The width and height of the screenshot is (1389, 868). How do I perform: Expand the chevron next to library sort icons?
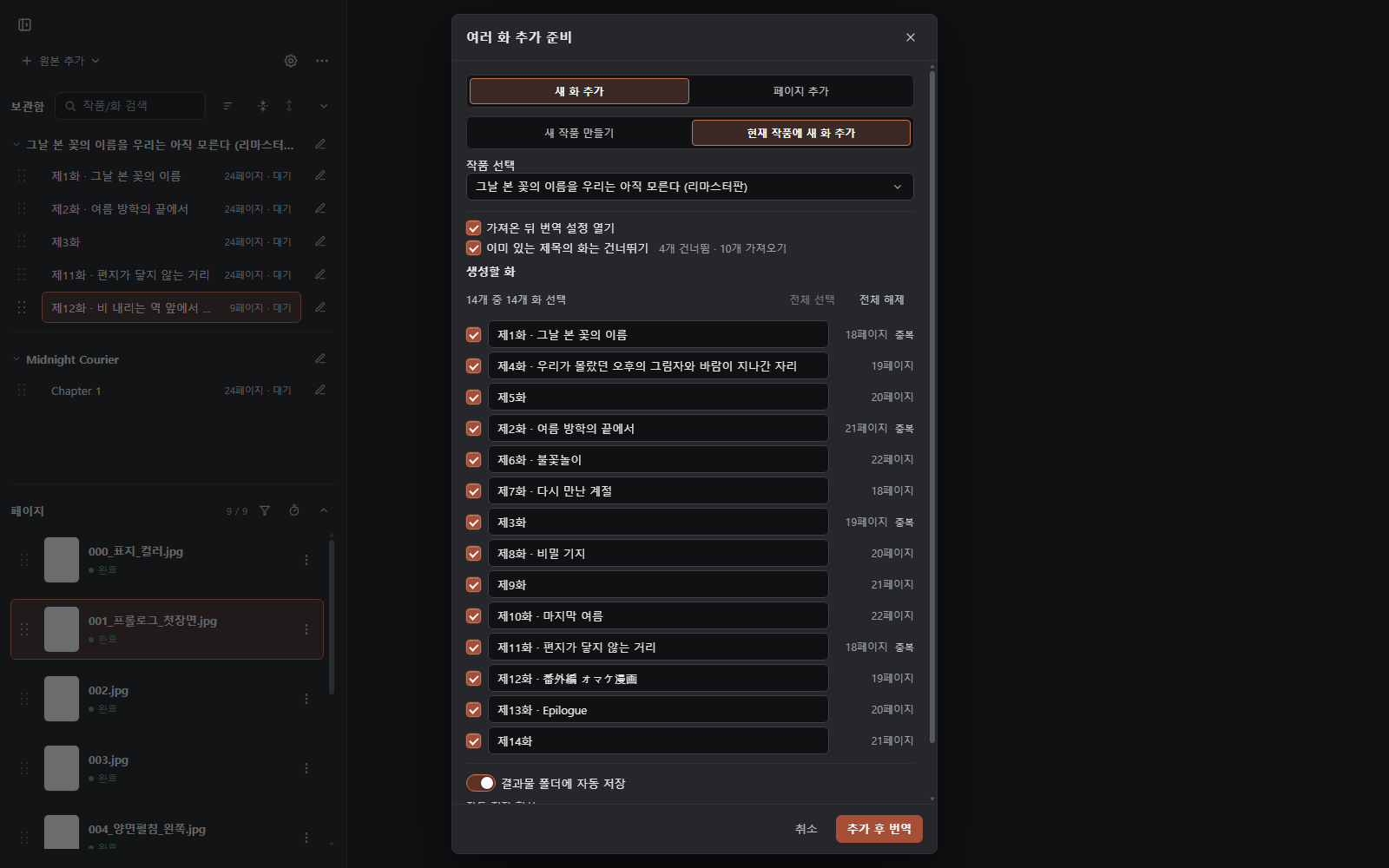[324, 106]
